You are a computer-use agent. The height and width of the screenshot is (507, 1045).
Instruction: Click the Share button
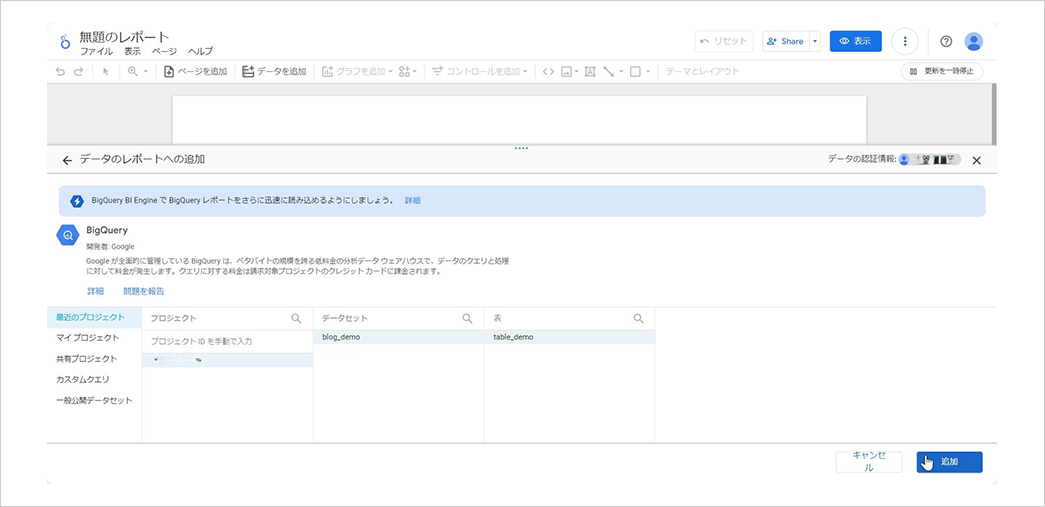coord(786,41)
